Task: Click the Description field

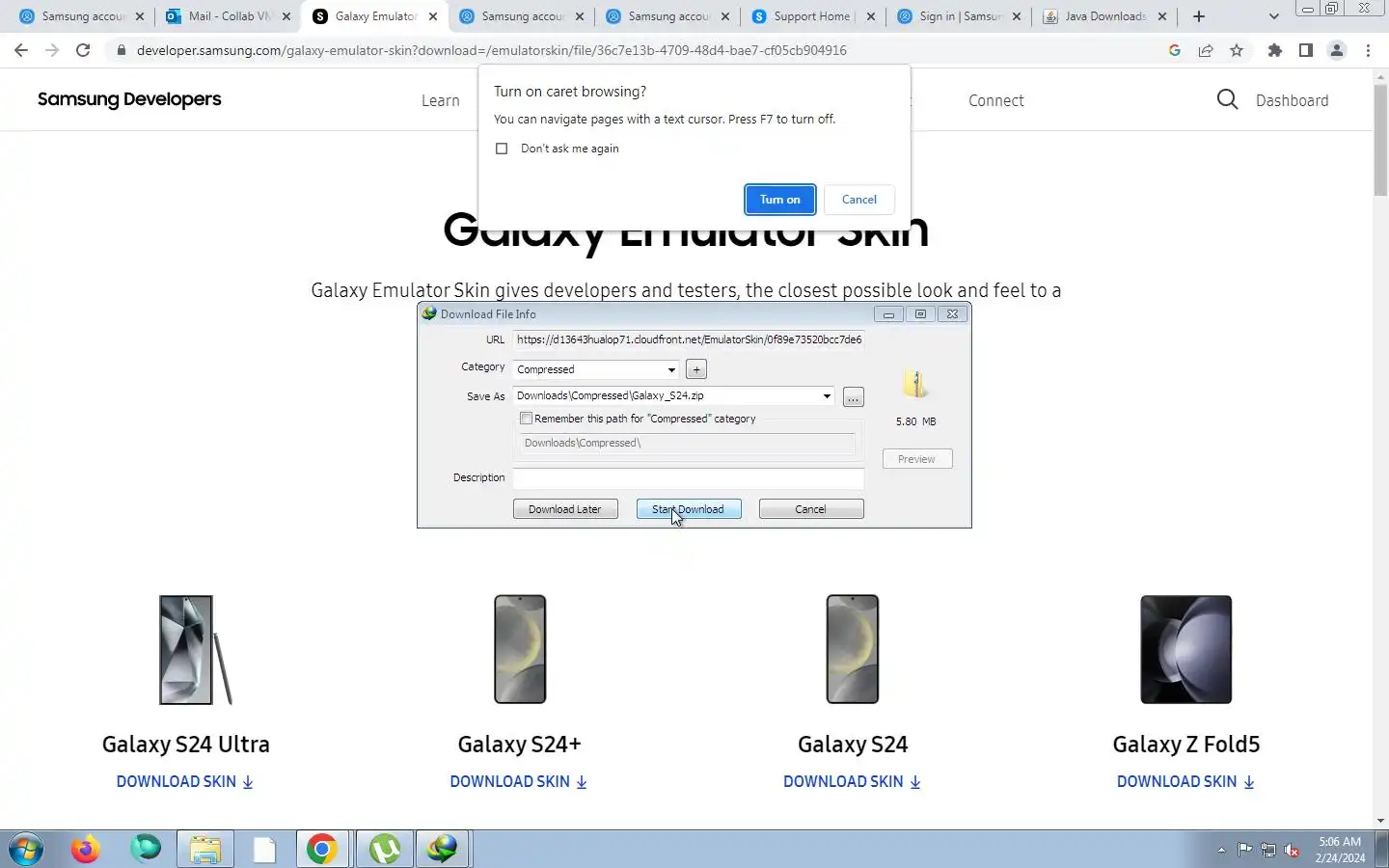Action: click(689, 478)
